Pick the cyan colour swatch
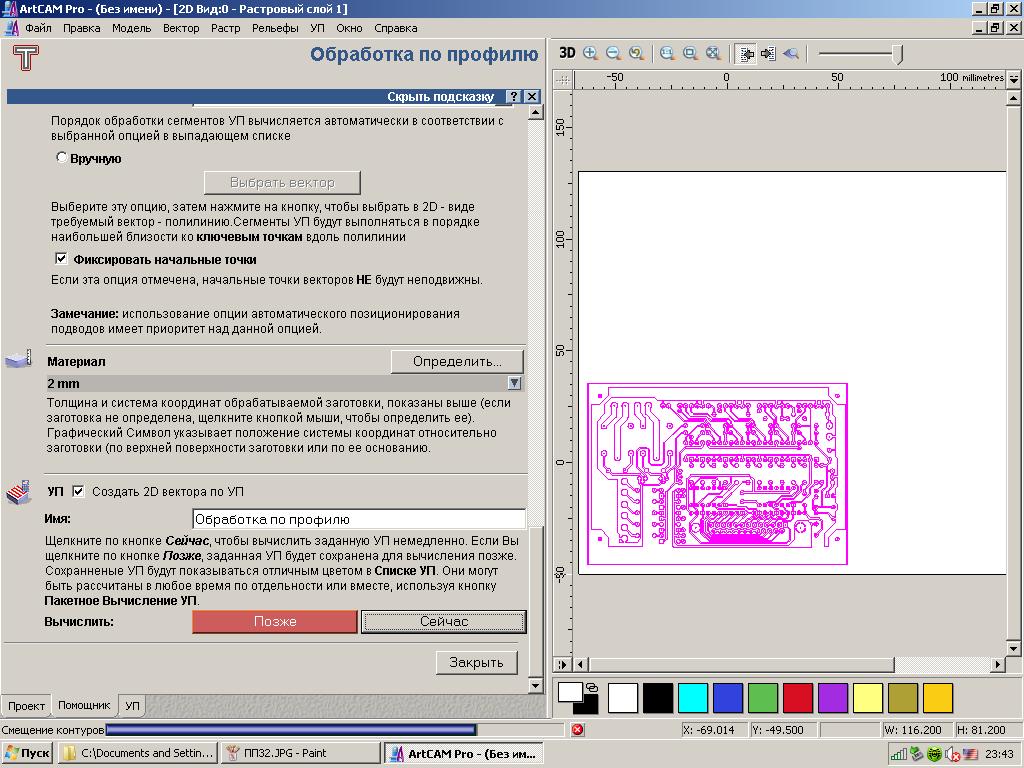Viewport: 1024px width, 768px height. tap(692, 697)
